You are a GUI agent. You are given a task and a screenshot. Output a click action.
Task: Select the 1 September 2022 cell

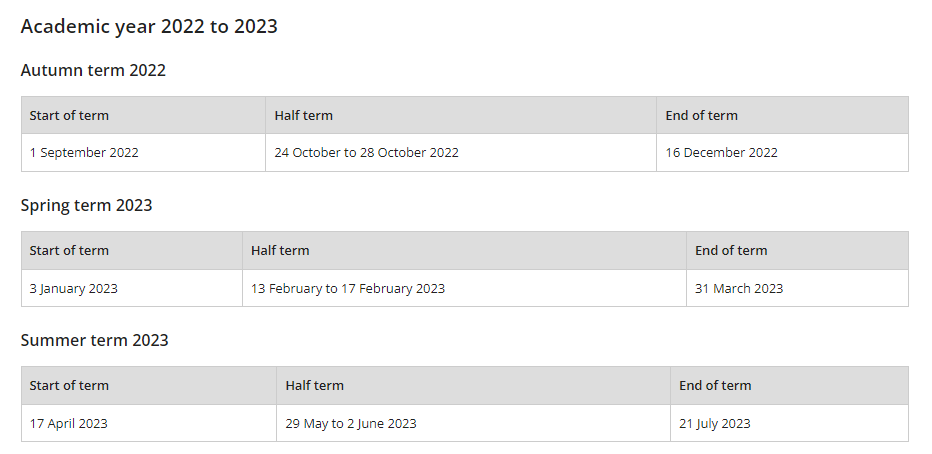(x=143, y=153)
